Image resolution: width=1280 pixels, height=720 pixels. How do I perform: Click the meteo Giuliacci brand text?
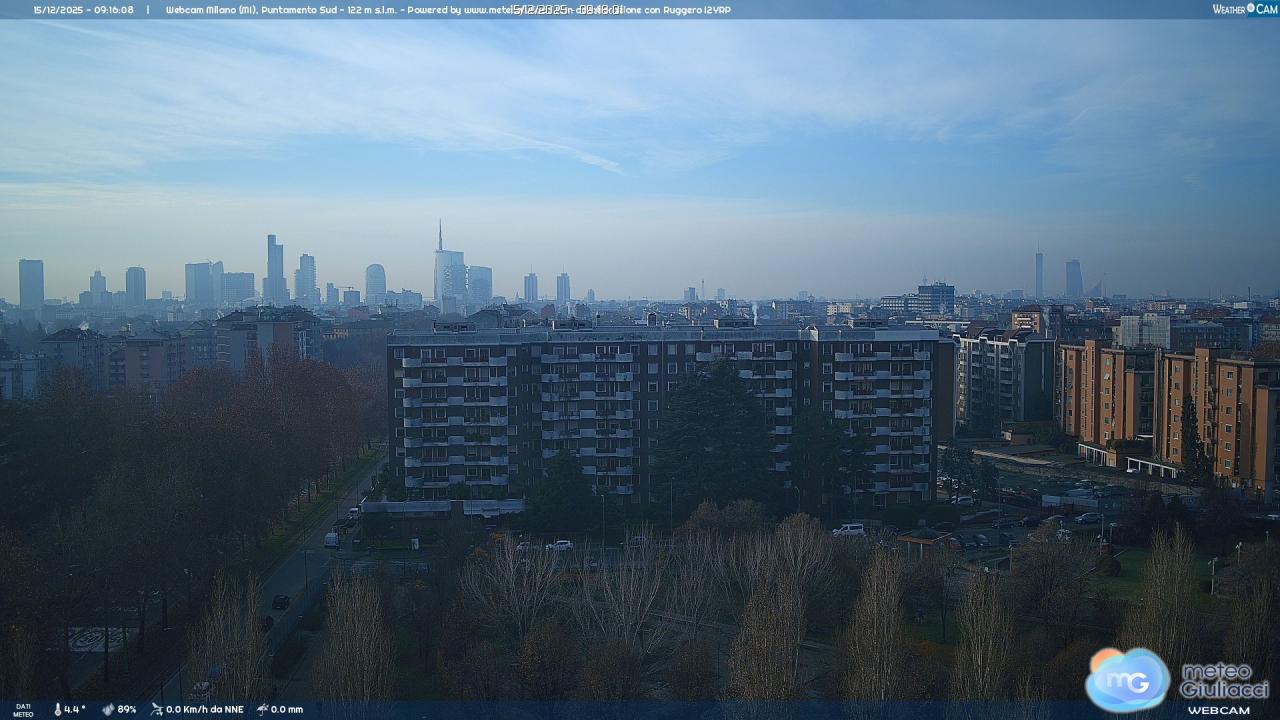(x=1224, y=680)
